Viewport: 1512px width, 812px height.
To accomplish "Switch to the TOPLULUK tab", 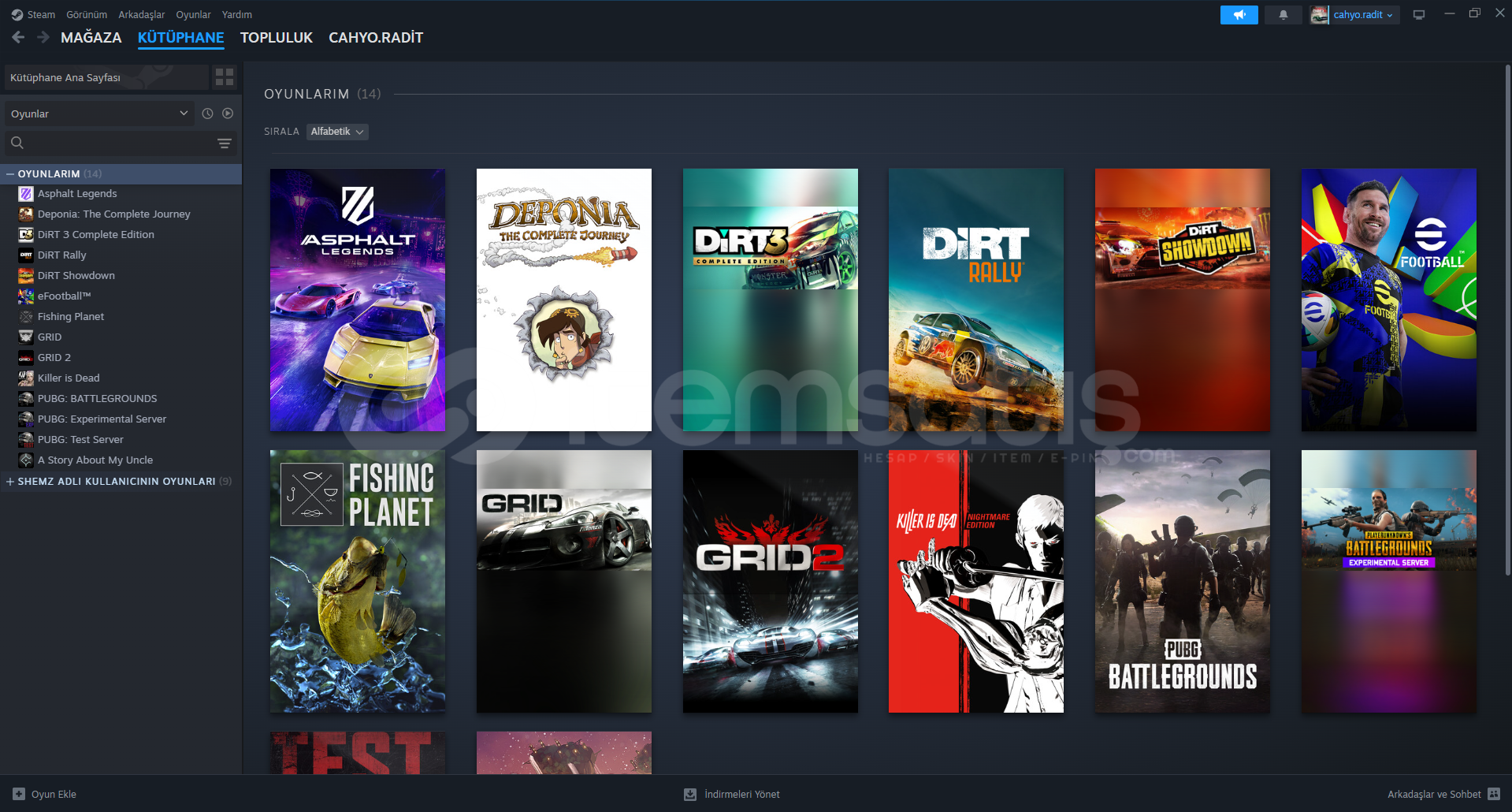I will pos(277,38).
